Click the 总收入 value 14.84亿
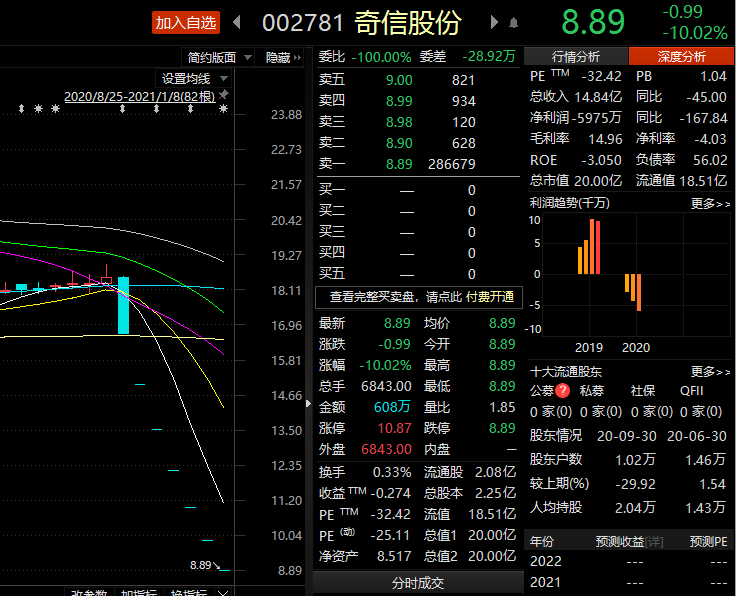 click(x=598, y=97)
